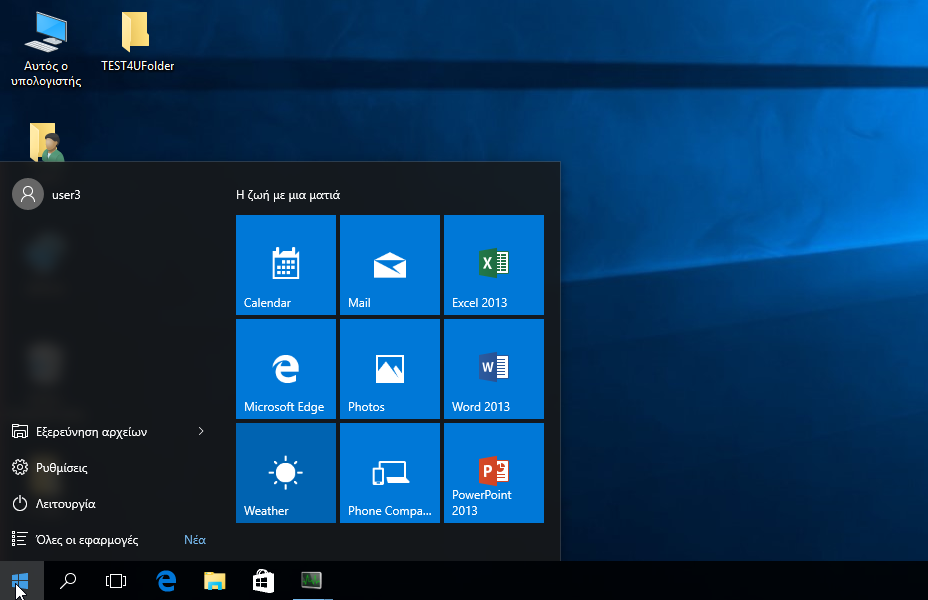Launch PowerPoint 2013 tile
The height and width of the screenshot is (600, 928).
(494, 473)
